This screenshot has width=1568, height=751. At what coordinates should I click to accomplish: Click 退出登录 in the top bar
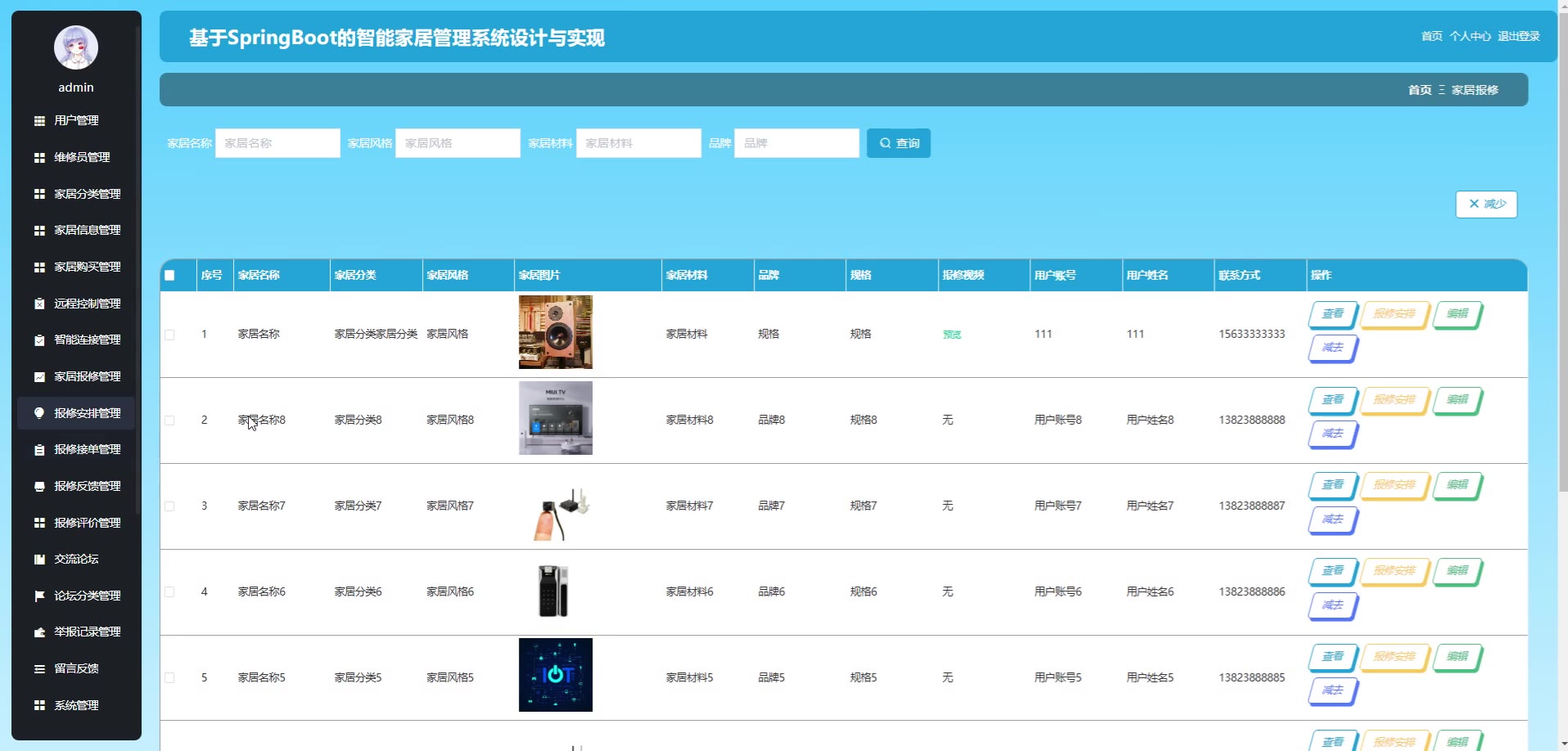coord(1519,36)
